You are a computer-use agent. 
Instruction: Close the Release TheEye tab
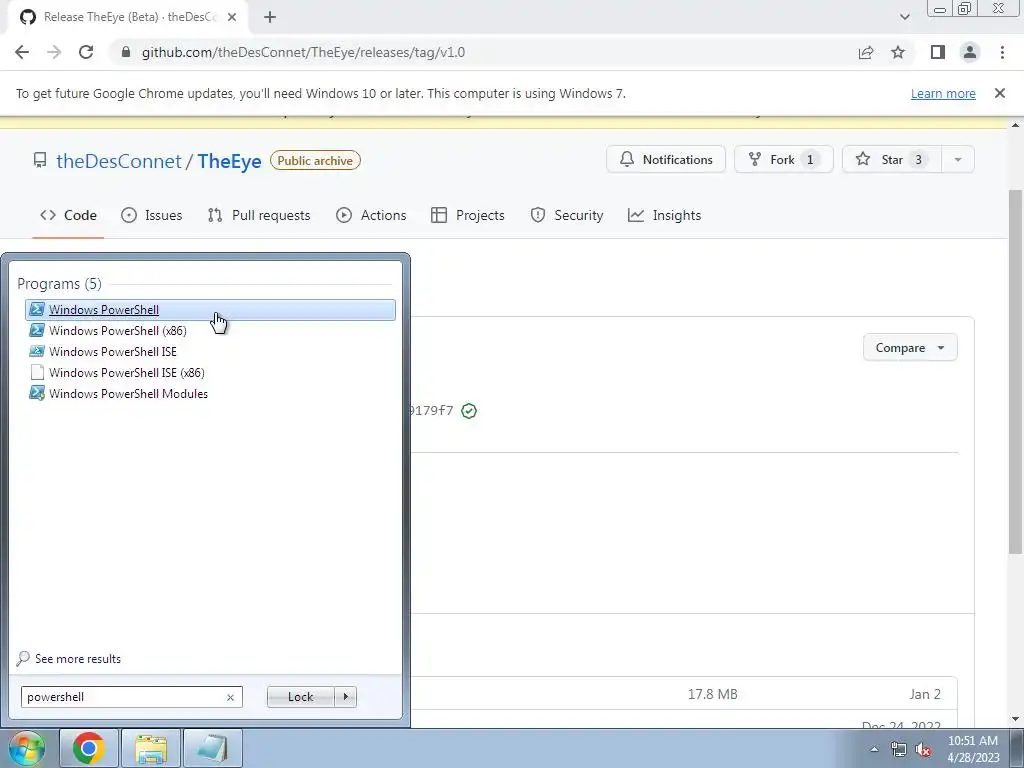[x=232, y=17]
